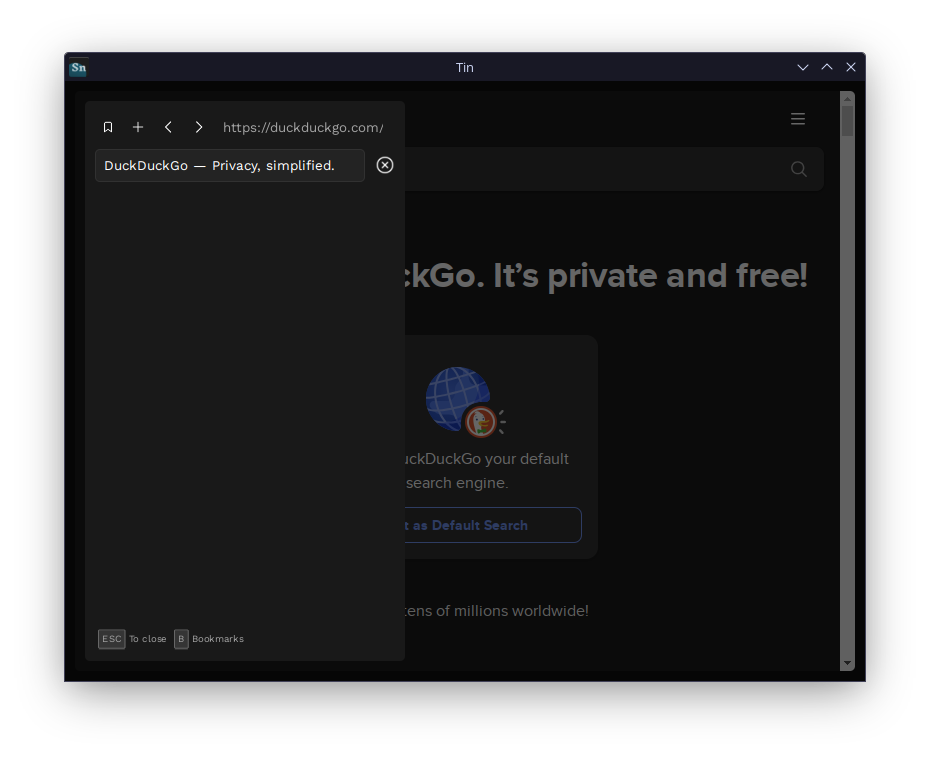
Task: Go back with the left chevron
Action: point(168,127)
